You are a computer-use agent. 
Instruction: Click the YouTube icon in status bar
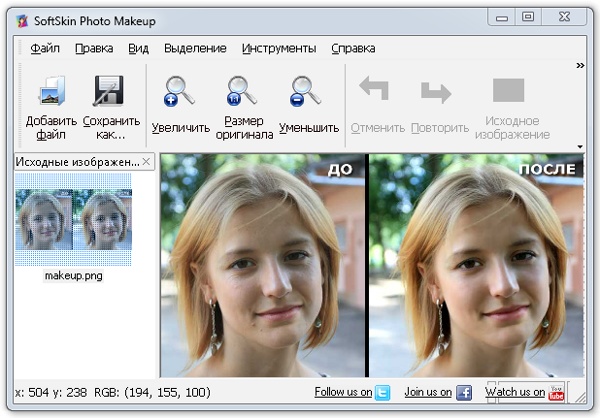[x=557, y=393]
